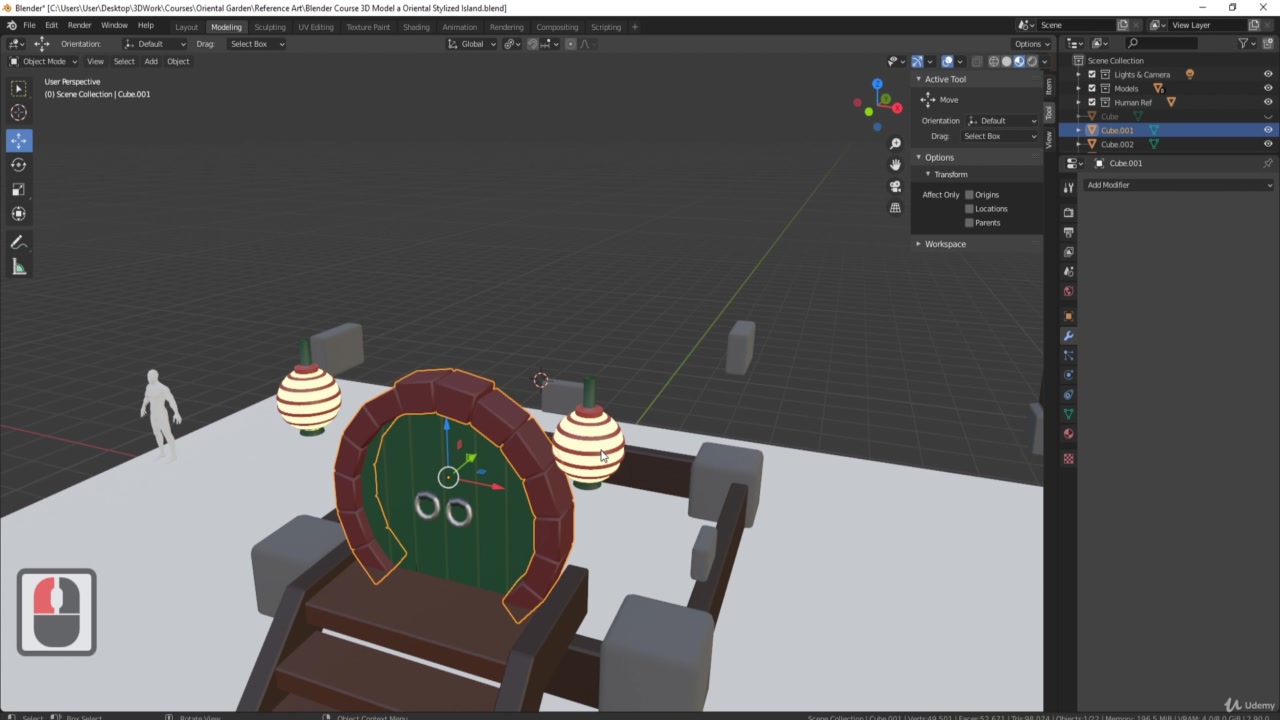Toggle viewport overlays button
1280x720 pixels.
[x=948, y=61]
